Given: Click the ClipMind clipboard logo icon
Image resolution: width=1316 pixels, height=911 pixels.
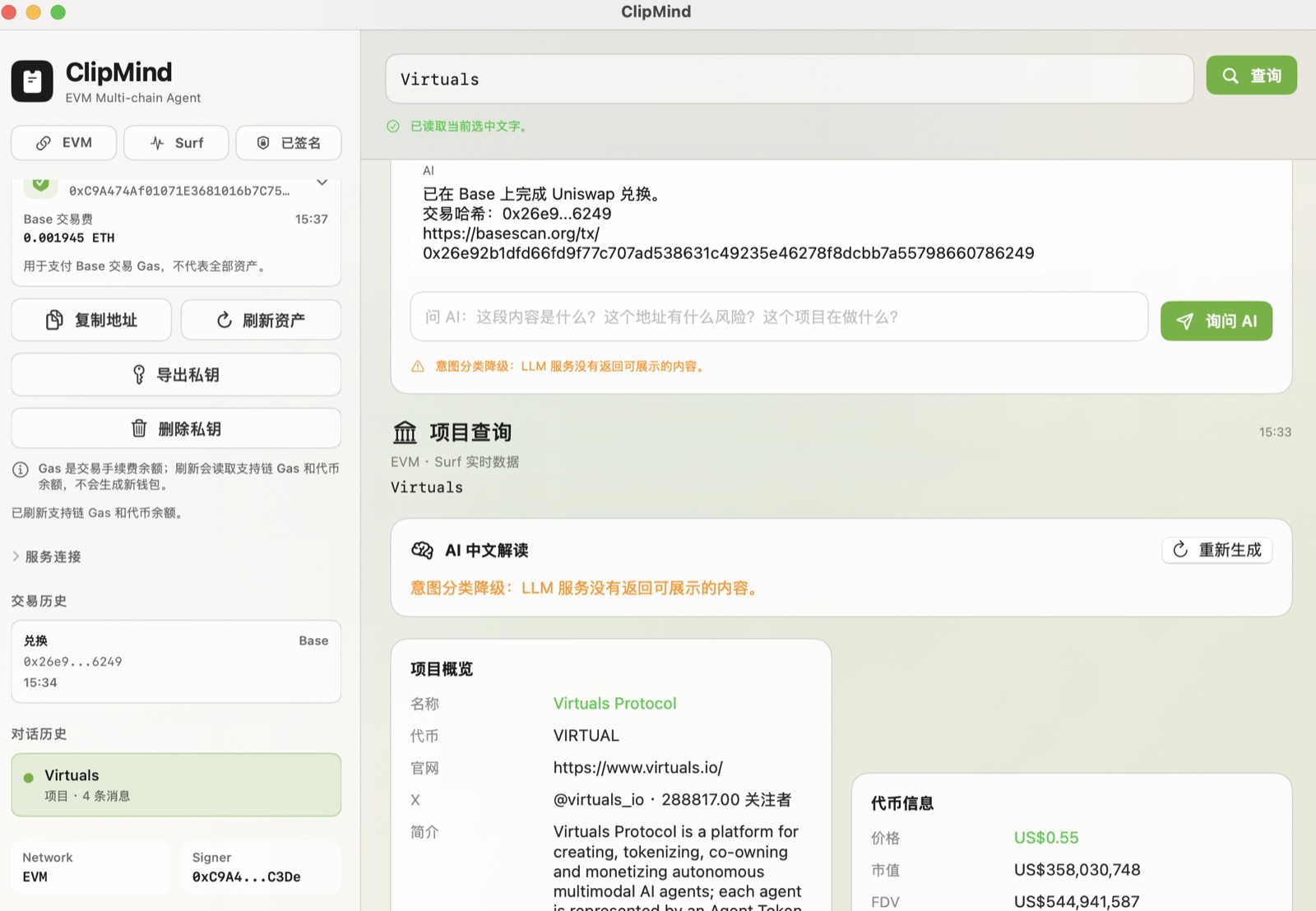Looking at the screenshot, I should [x=32, y=81].
